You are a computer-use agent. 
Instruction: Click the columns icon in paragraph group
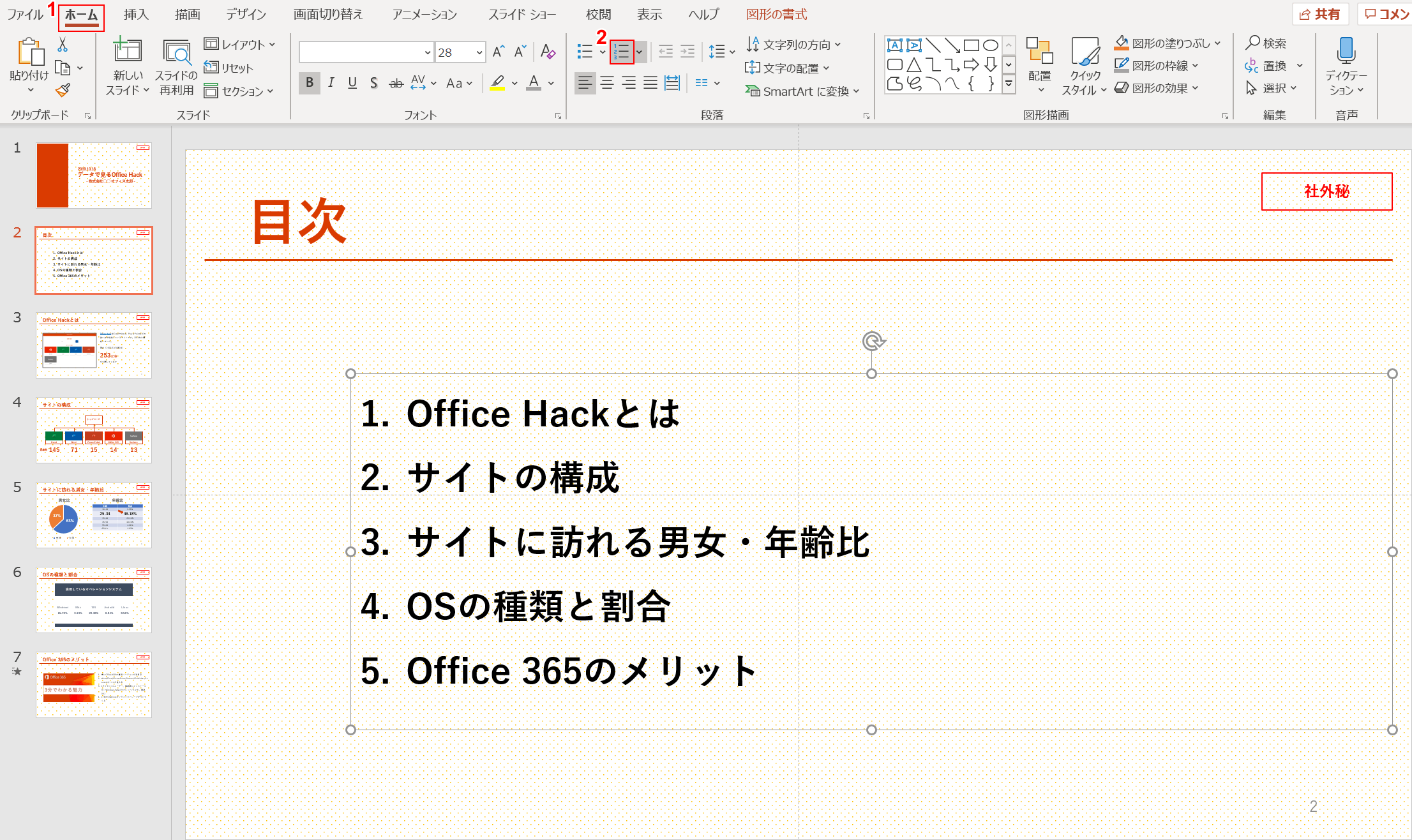click(x=702, y=83)
